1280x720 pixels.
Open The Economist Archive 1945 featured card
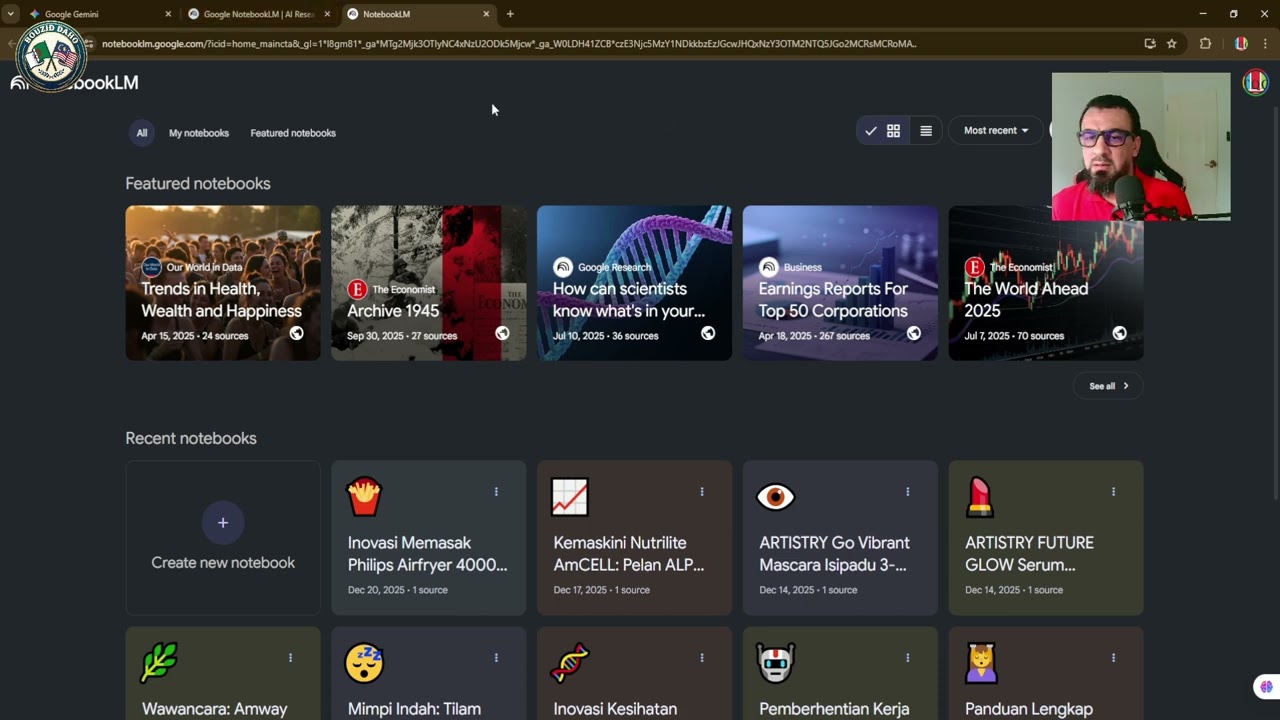[x=429, y=283]
